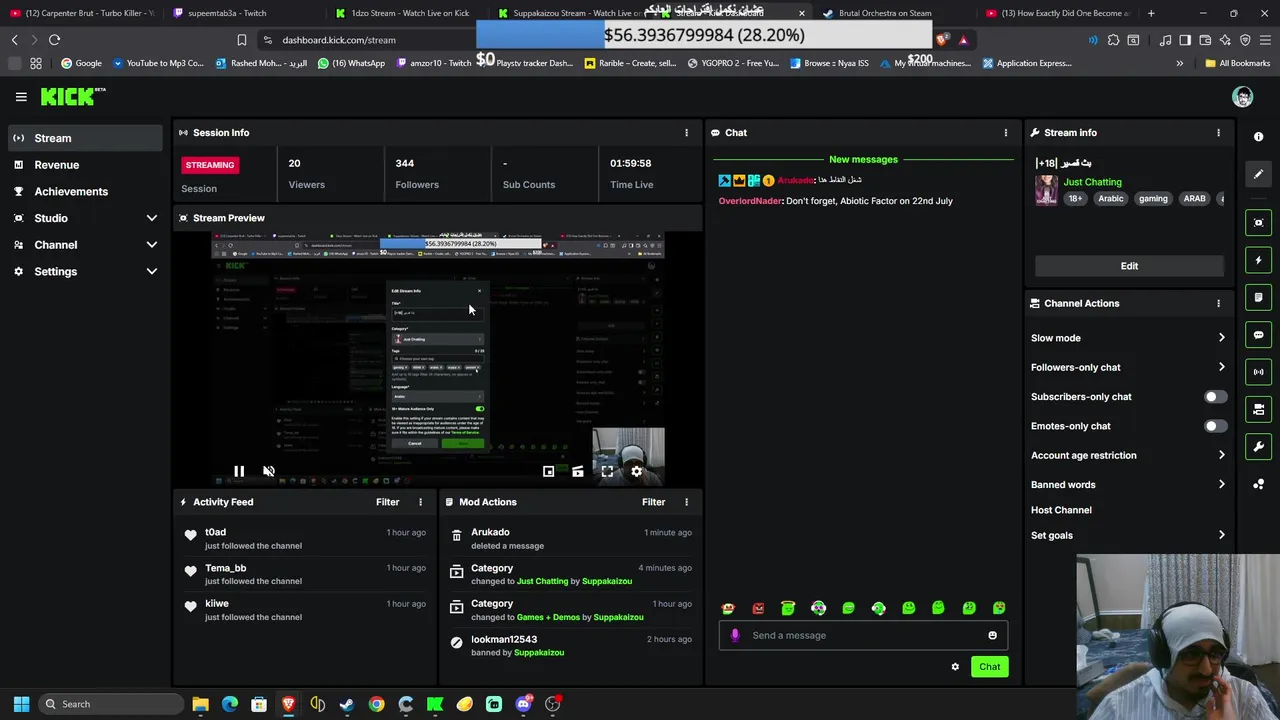Send message with the green Chat button
The height and width of the screenshot is (720, 1280).
click(x=989, y=667)
